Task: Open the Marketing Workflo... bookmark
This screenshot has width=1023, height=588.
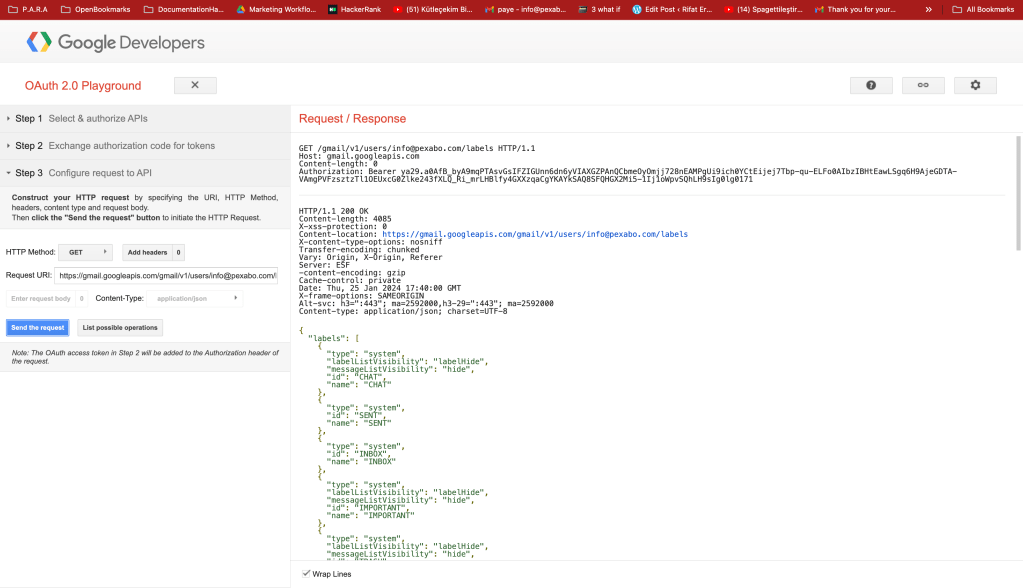Action: point(276,9)
